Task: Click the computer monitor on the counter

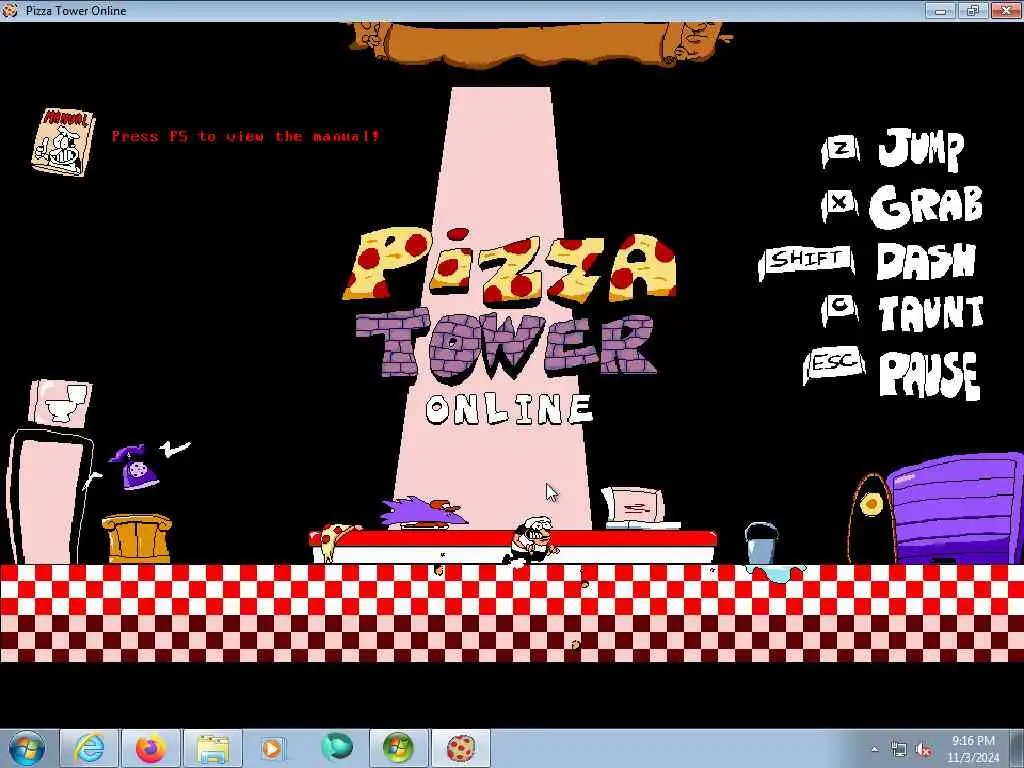Action: tap(637, 508)
